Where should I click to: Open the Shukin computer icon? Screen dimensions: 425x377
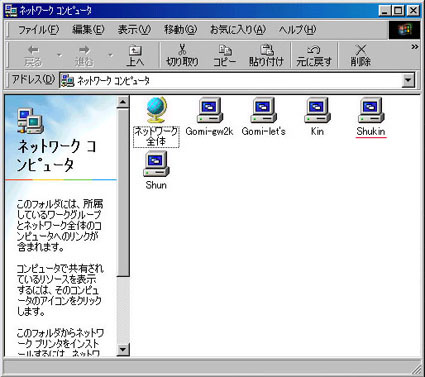tap(371, 110)
